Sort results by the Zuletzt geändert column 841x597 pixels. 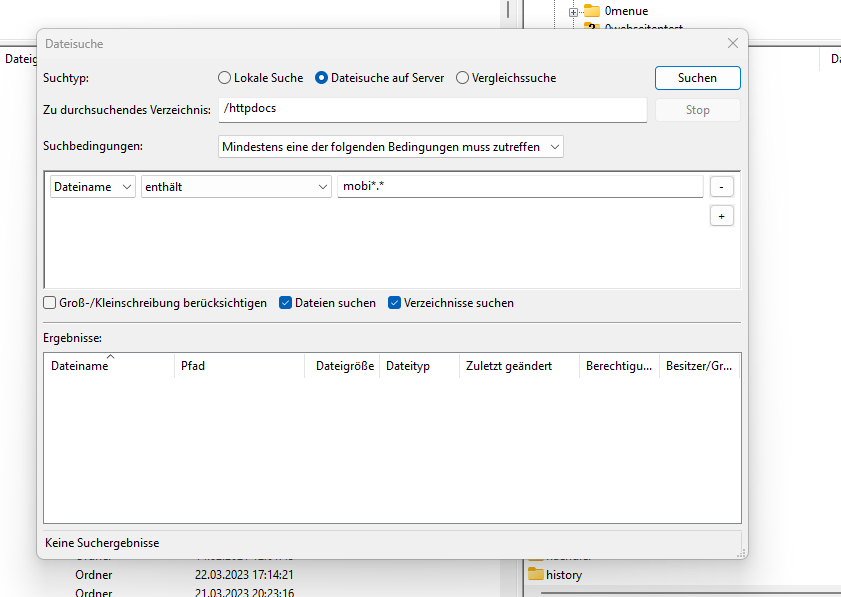point(508,367)
